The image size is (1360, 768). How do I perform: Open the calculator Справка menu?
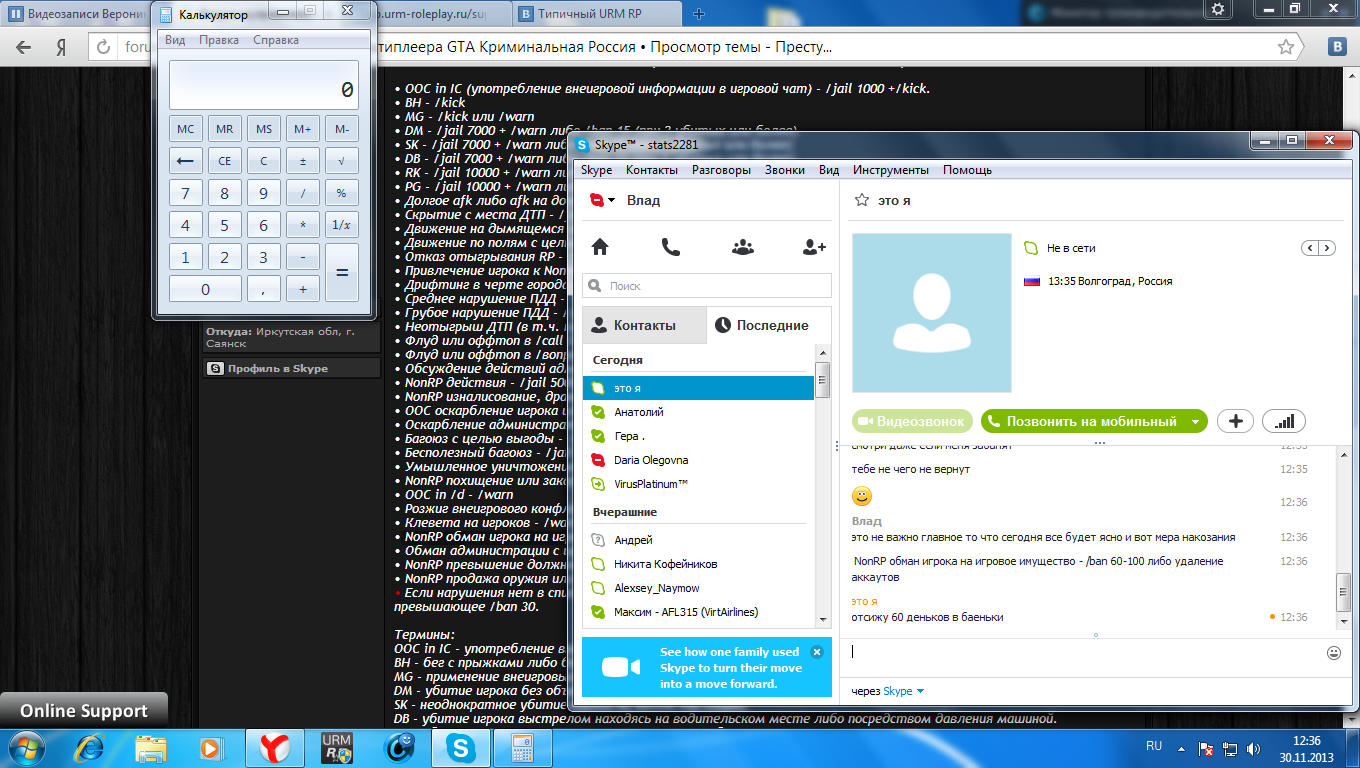click(276, 40)
